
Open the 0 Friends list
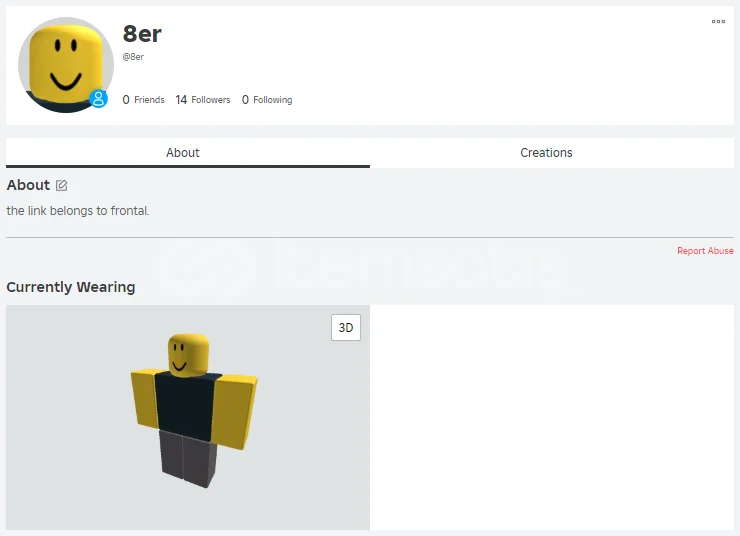[x=143, y=100]
